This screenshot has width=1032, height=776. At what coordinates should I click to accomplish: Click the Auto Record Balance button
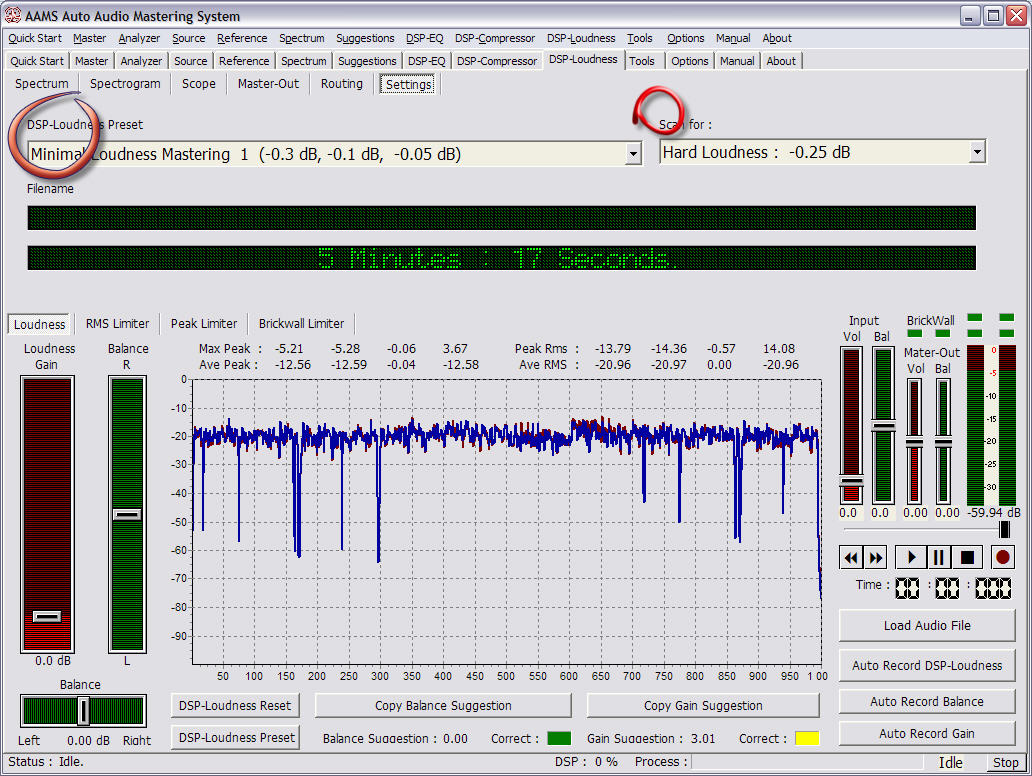click(927, 702)
